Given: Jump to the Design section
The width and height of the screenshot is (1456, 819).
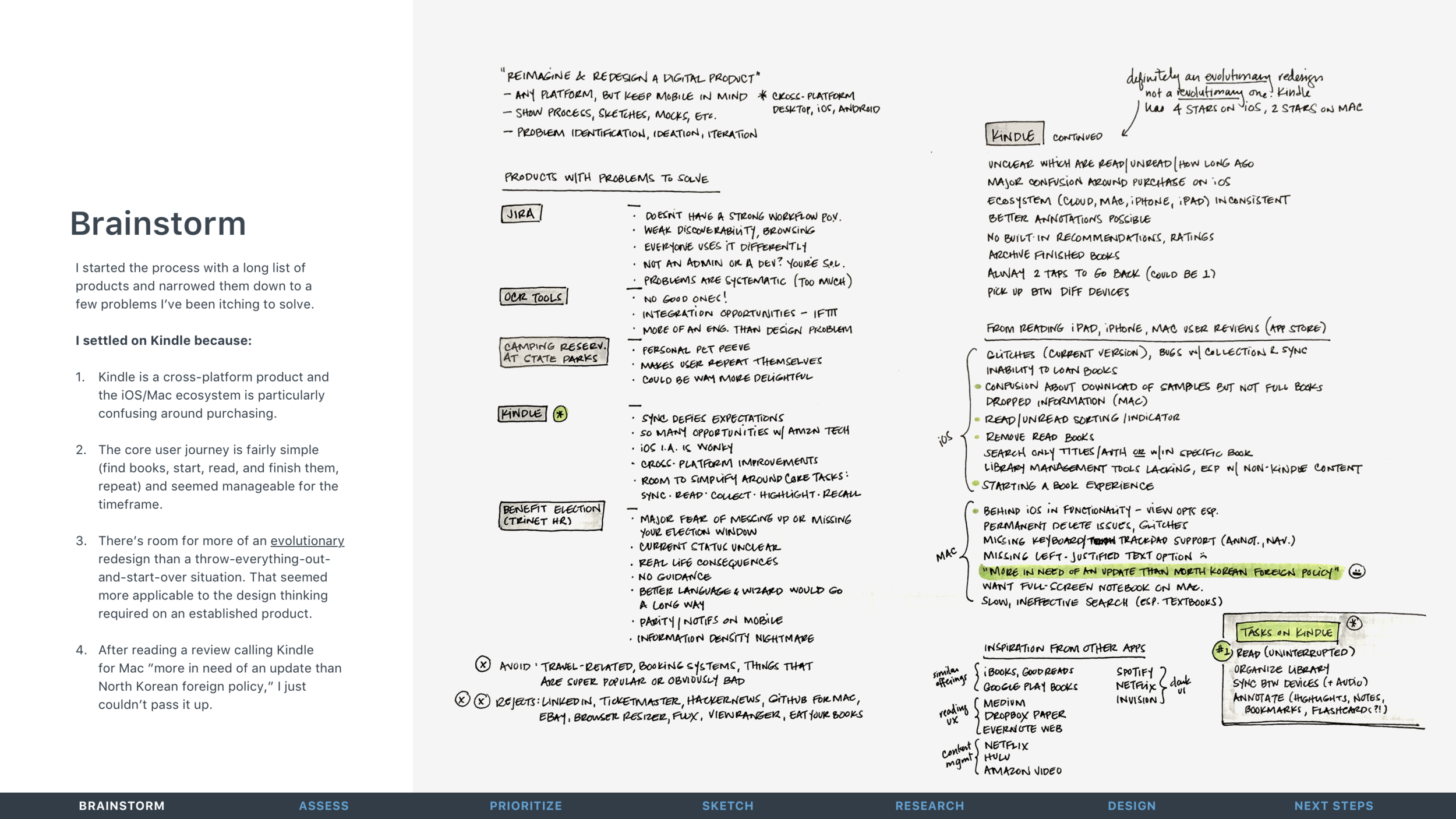Looking at the screenshot, I should point(1132,806).
